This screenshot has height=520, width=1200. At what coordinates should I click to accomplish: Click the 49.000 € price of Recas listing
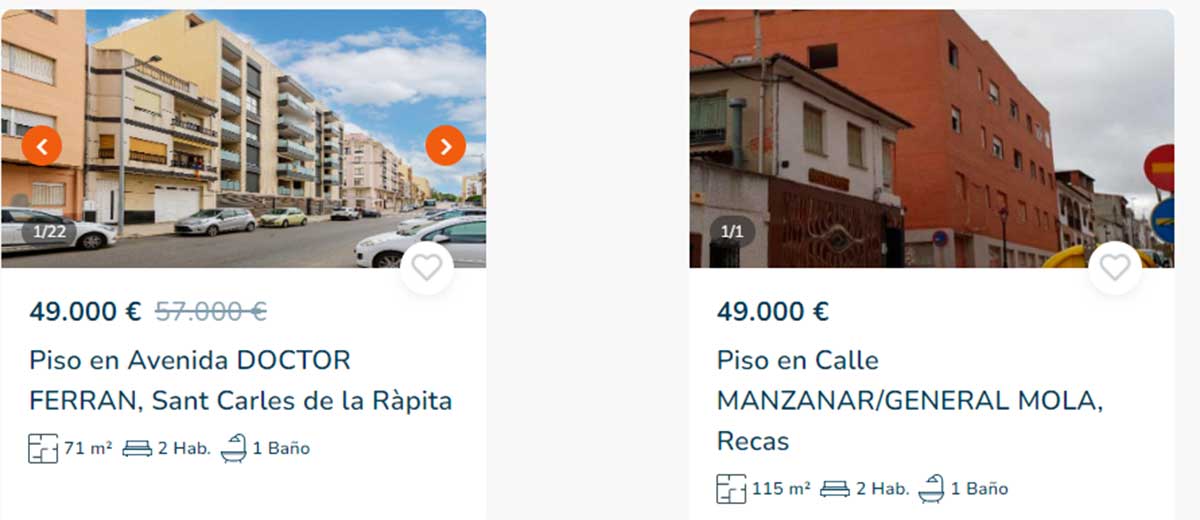pos(773,312)
